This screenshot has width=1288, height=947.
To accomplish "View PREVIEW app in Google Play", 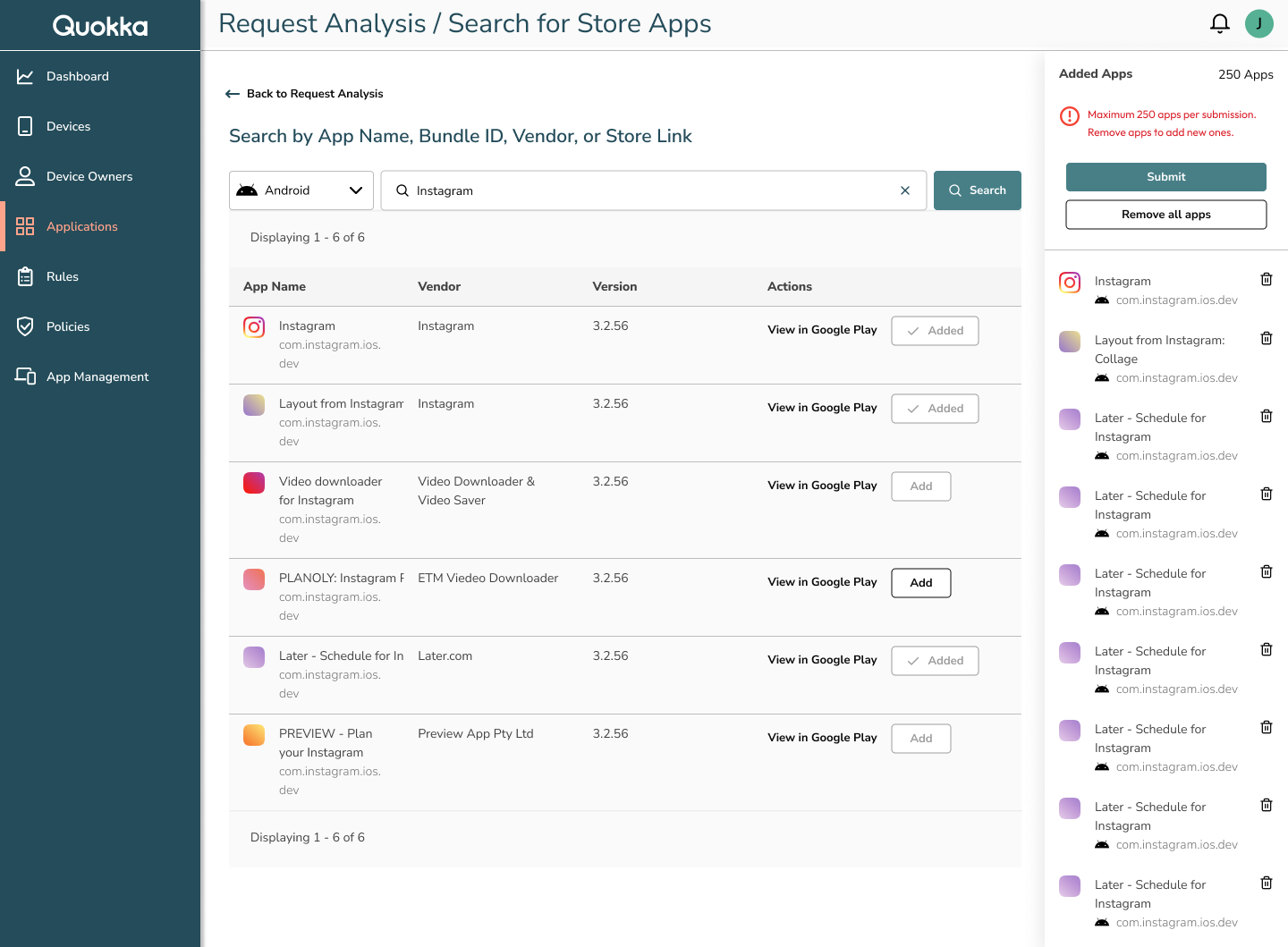I will coord(822,738).
